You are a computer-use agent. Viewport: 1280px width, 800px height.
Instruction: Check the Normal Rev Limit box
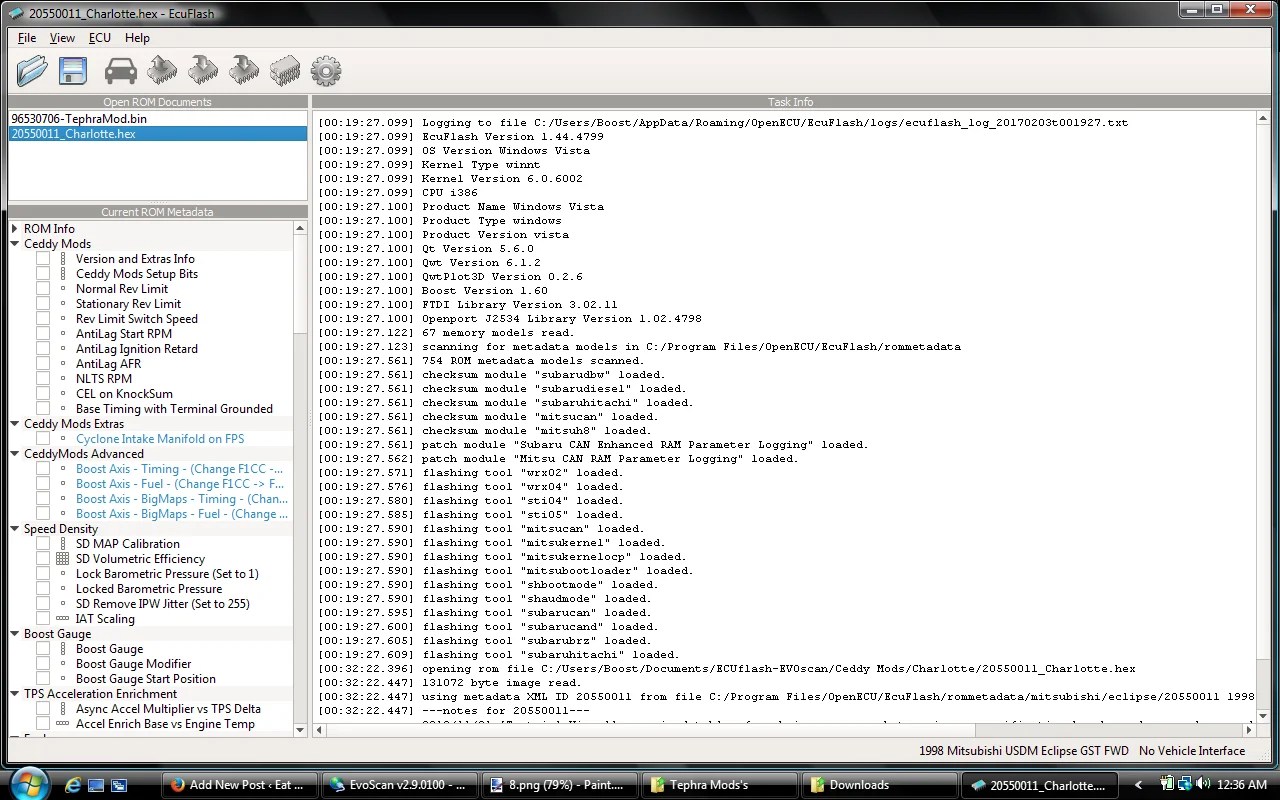tap(43, 289)
